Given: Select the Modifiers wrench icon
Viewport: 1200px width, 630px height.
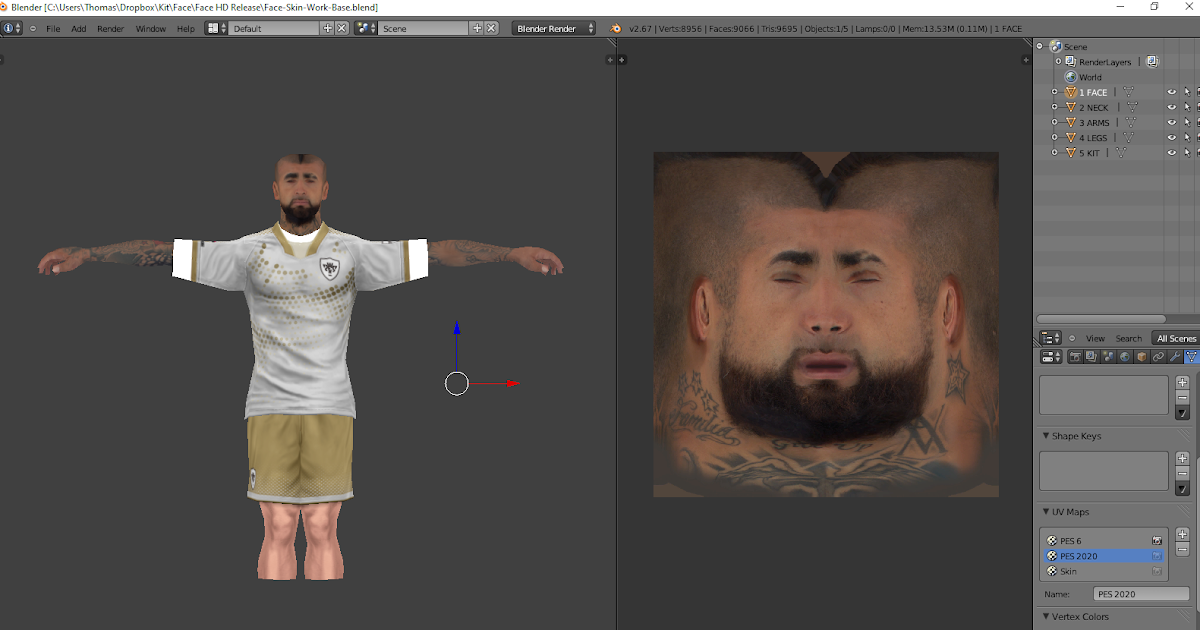Looking at the screenshot, I should [x=1172, y=356].
